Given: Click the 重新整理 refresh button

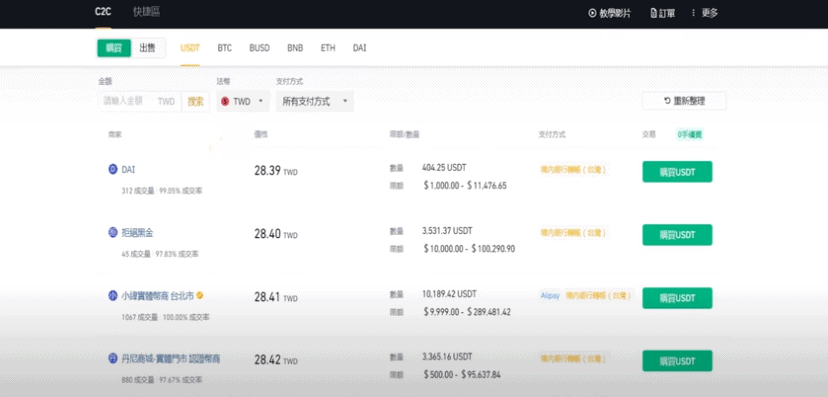Looking at the screenshot, I should tap(684, 101).
